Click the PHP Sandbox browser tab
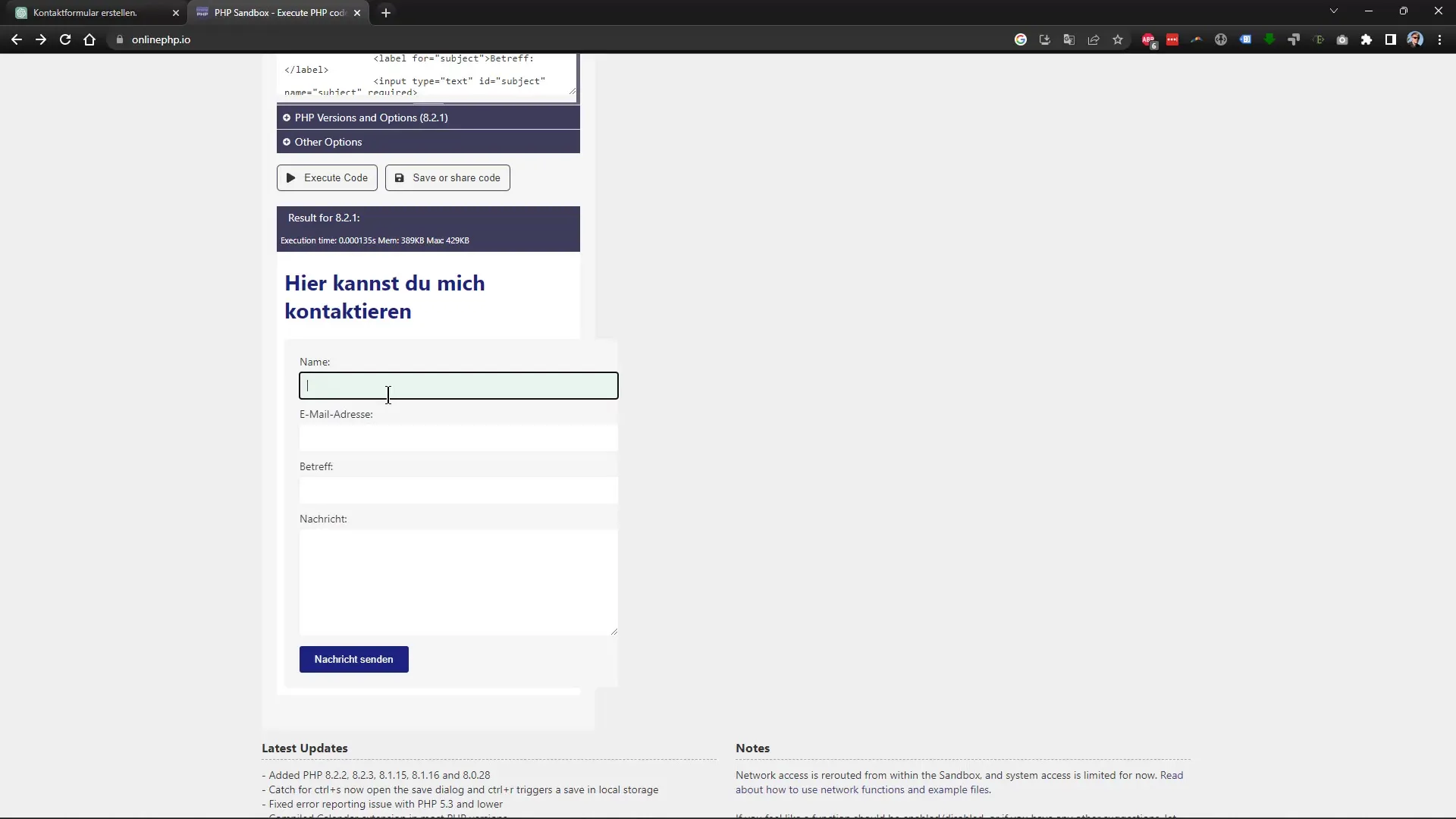The width and height of the screenshot is (1456, 819). [x=280, y=12]
